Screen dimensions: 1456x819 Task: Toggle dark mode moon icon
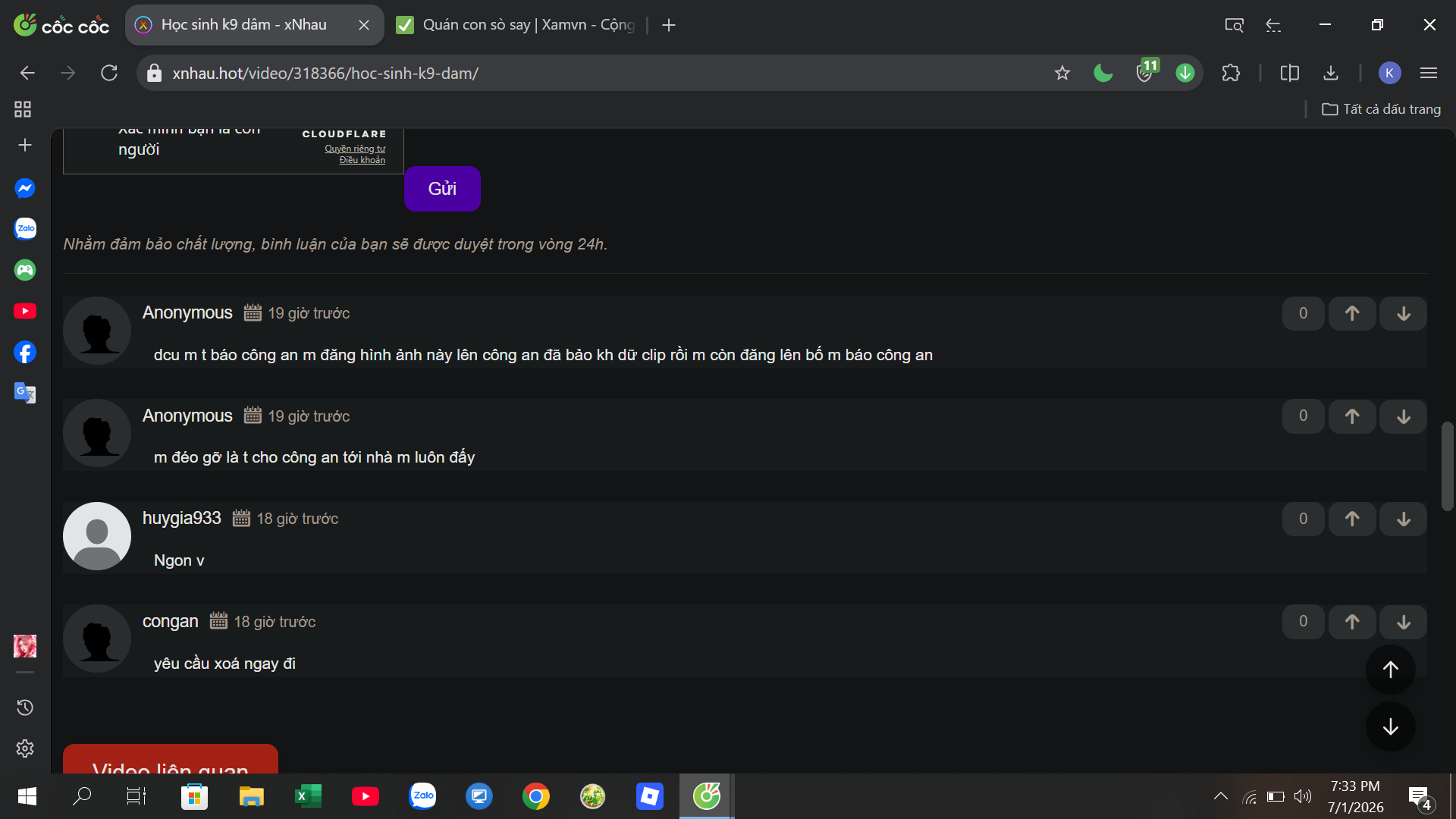(x=1103, y=73)
